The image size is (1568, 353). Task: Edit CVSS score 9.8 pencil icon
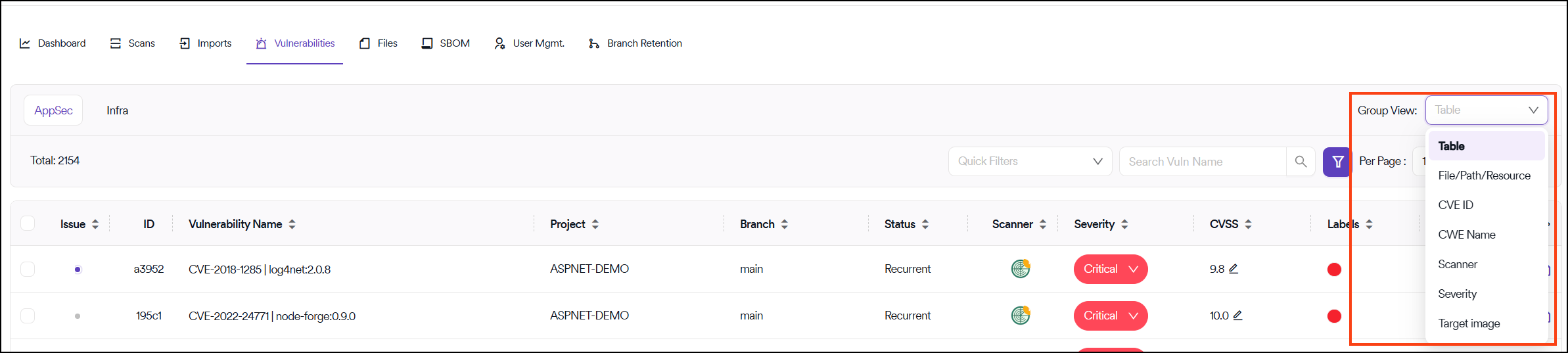tap(1234, 269)
